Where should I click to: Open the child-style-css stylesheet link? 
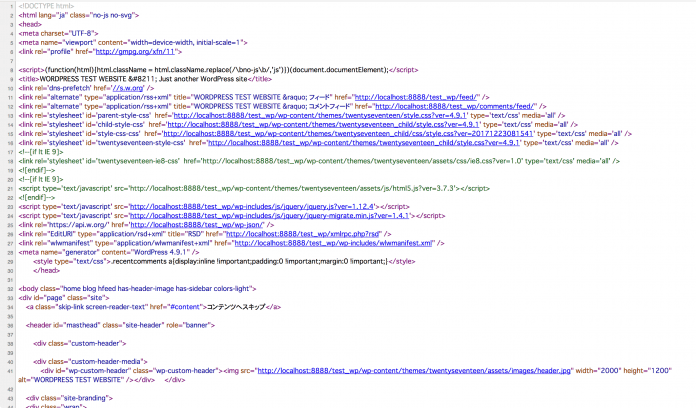click(323, 124)
